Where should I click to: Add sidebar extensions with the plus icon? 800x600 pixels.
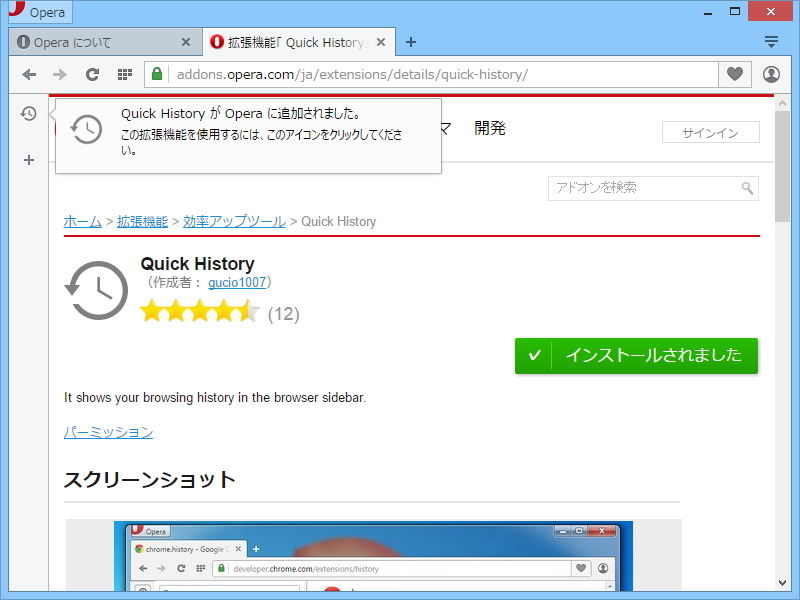coord(28,160)
